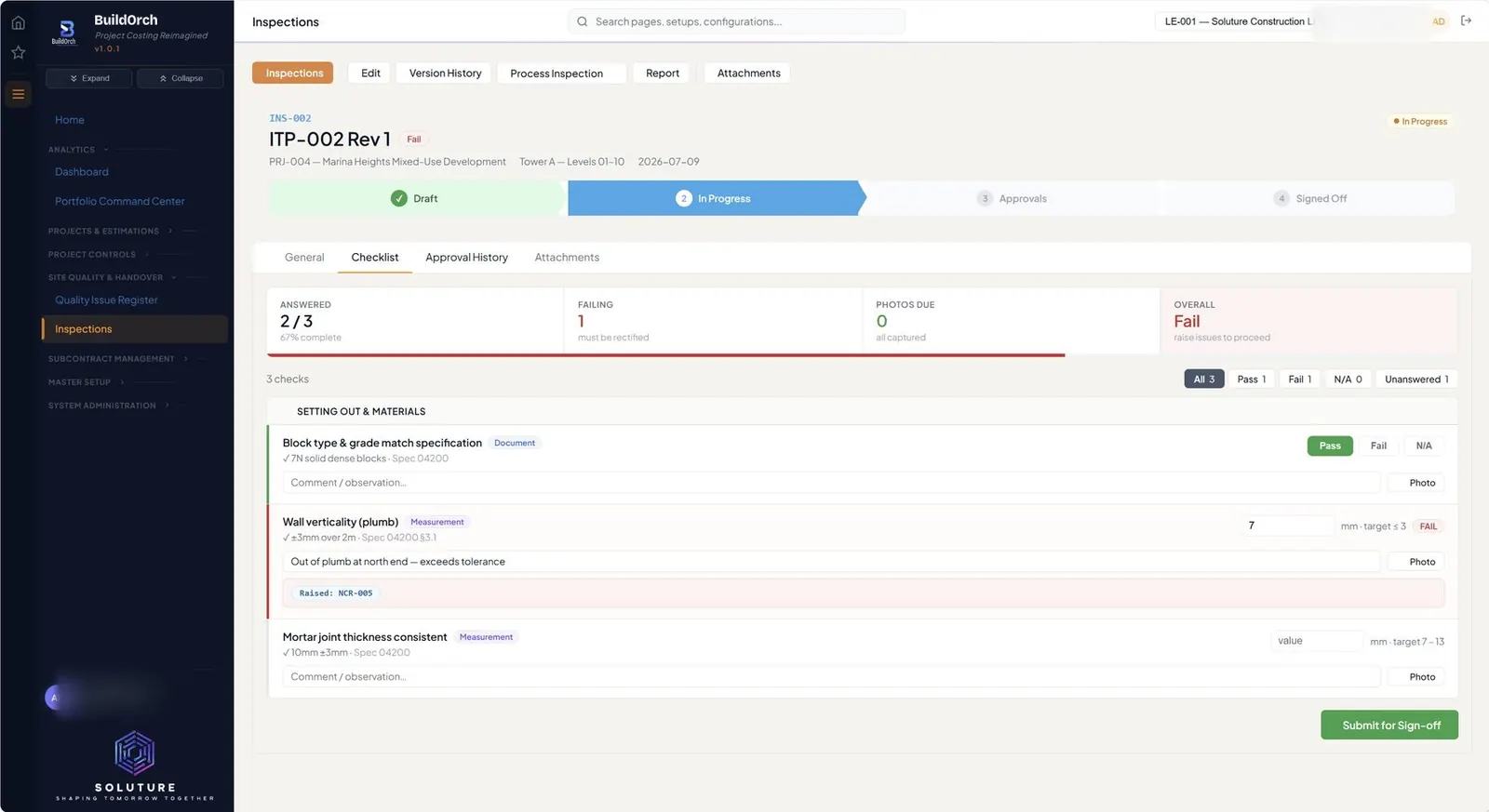The image size is (1489, 812).
Task: Click the favorites star icon
Action: [18, 52]
